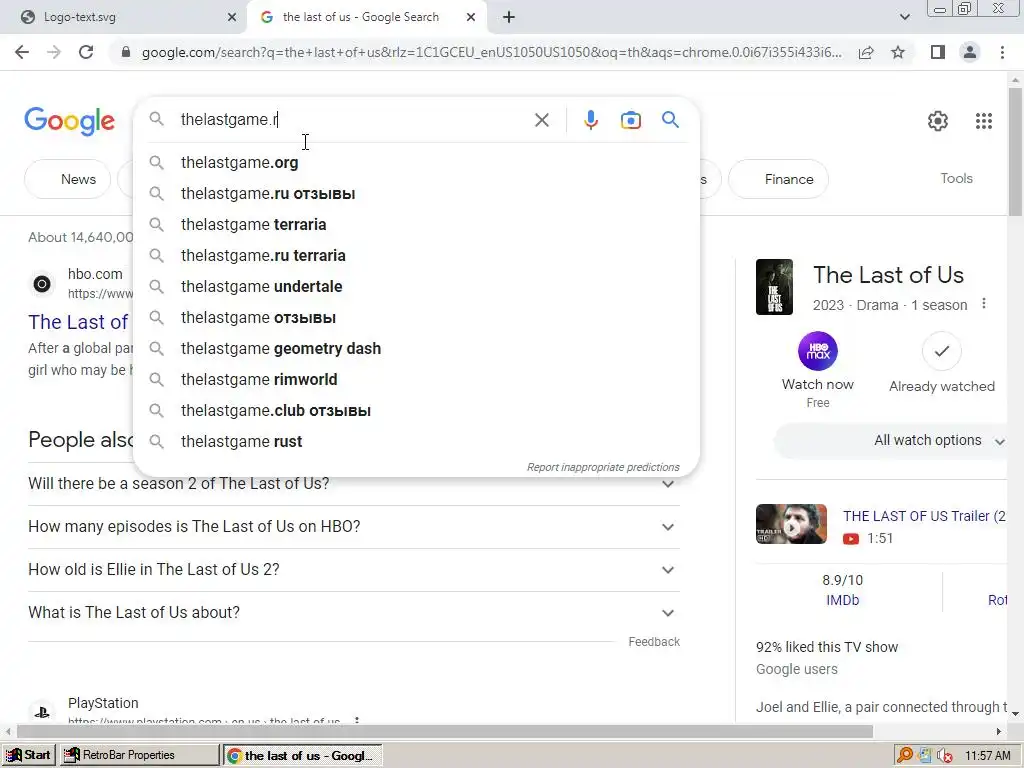Open Google Lens camera search
This screenshot has width=1024, height=768.
point(630,120)
